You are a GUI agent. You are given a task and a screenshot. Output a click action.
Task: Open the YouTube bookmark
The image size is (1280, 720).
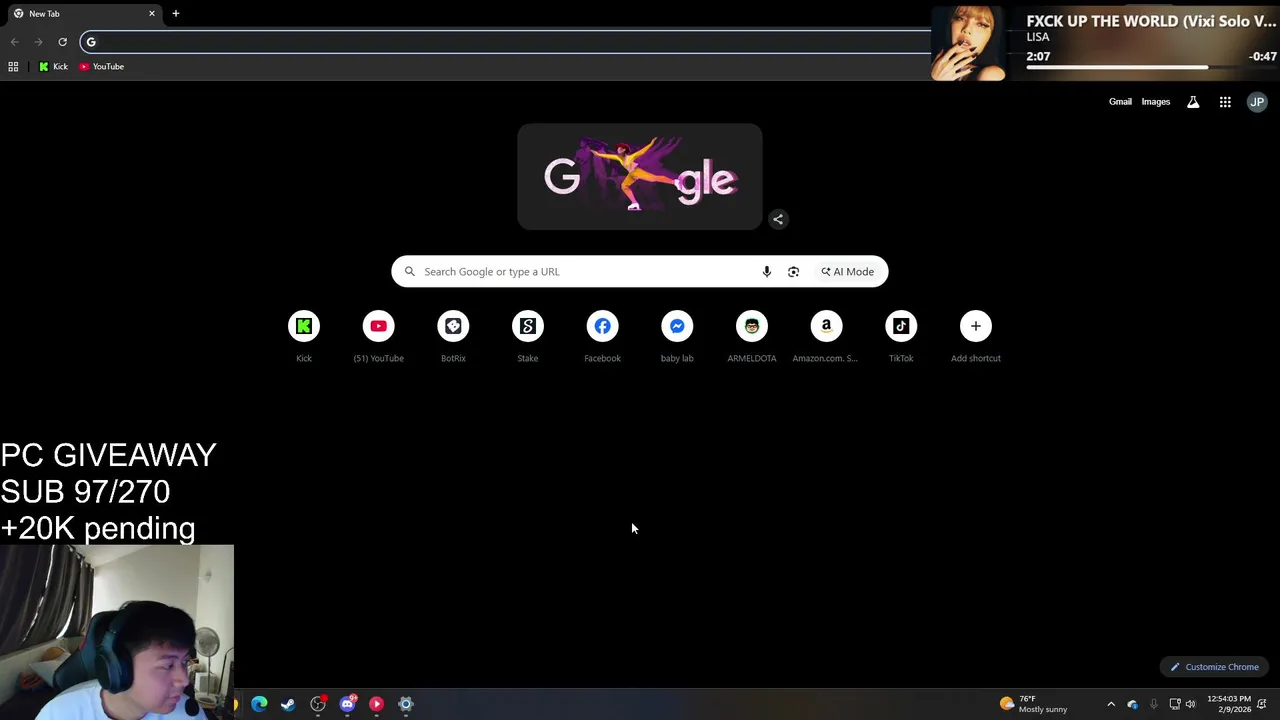102,67
